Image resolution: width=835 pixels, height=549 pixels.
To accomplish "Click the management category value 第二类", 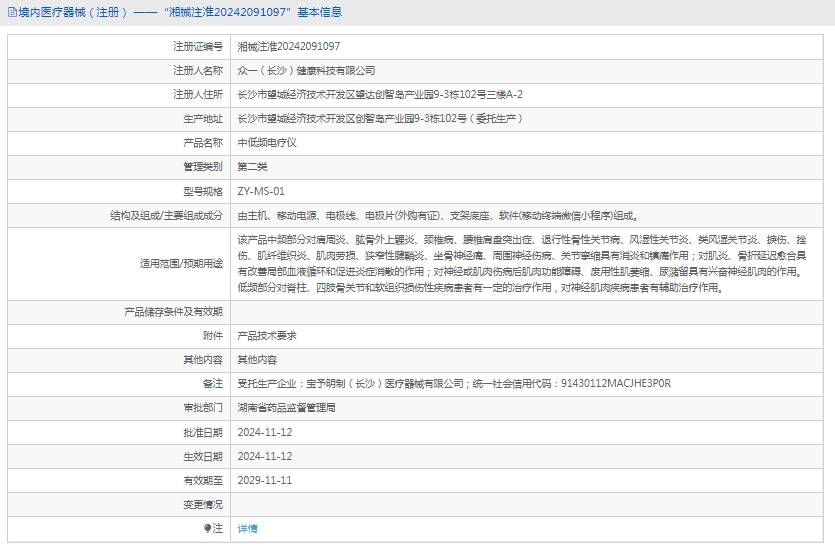I will click(x=252, y=167).
